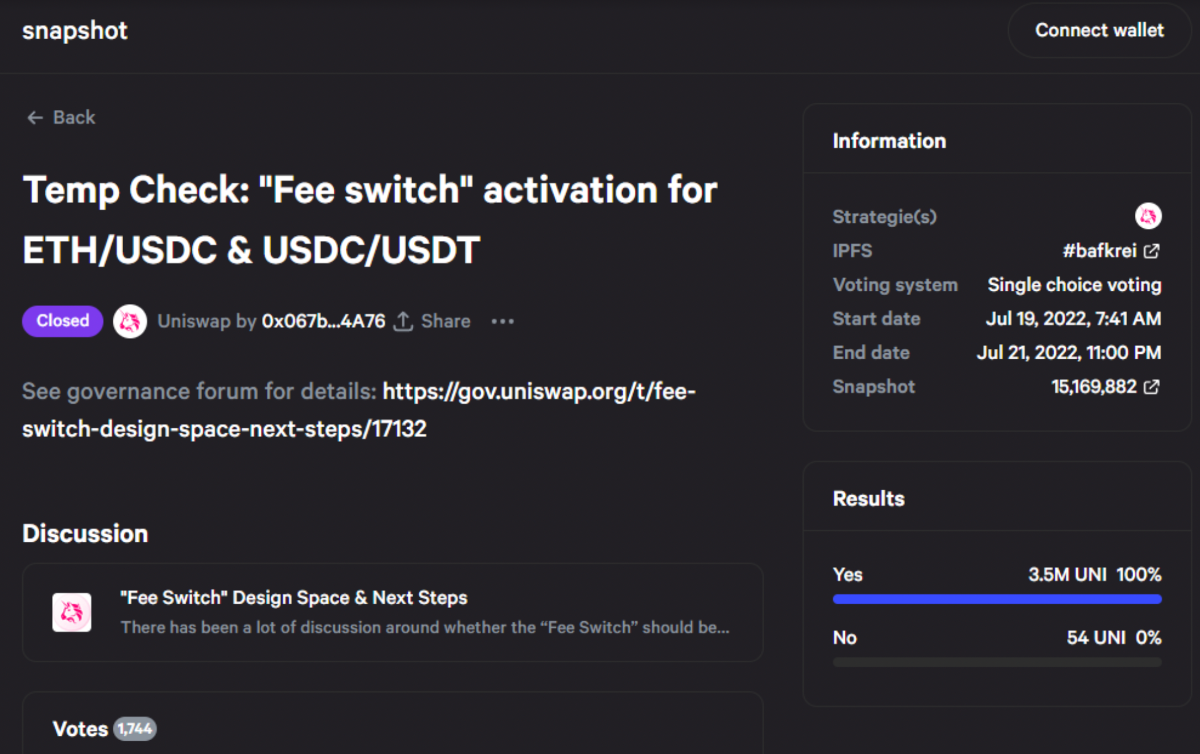The width and height of the screenshot is (1200, 754).
Task: Click the IPFS label in Information
Action: (x=853, y=250)
